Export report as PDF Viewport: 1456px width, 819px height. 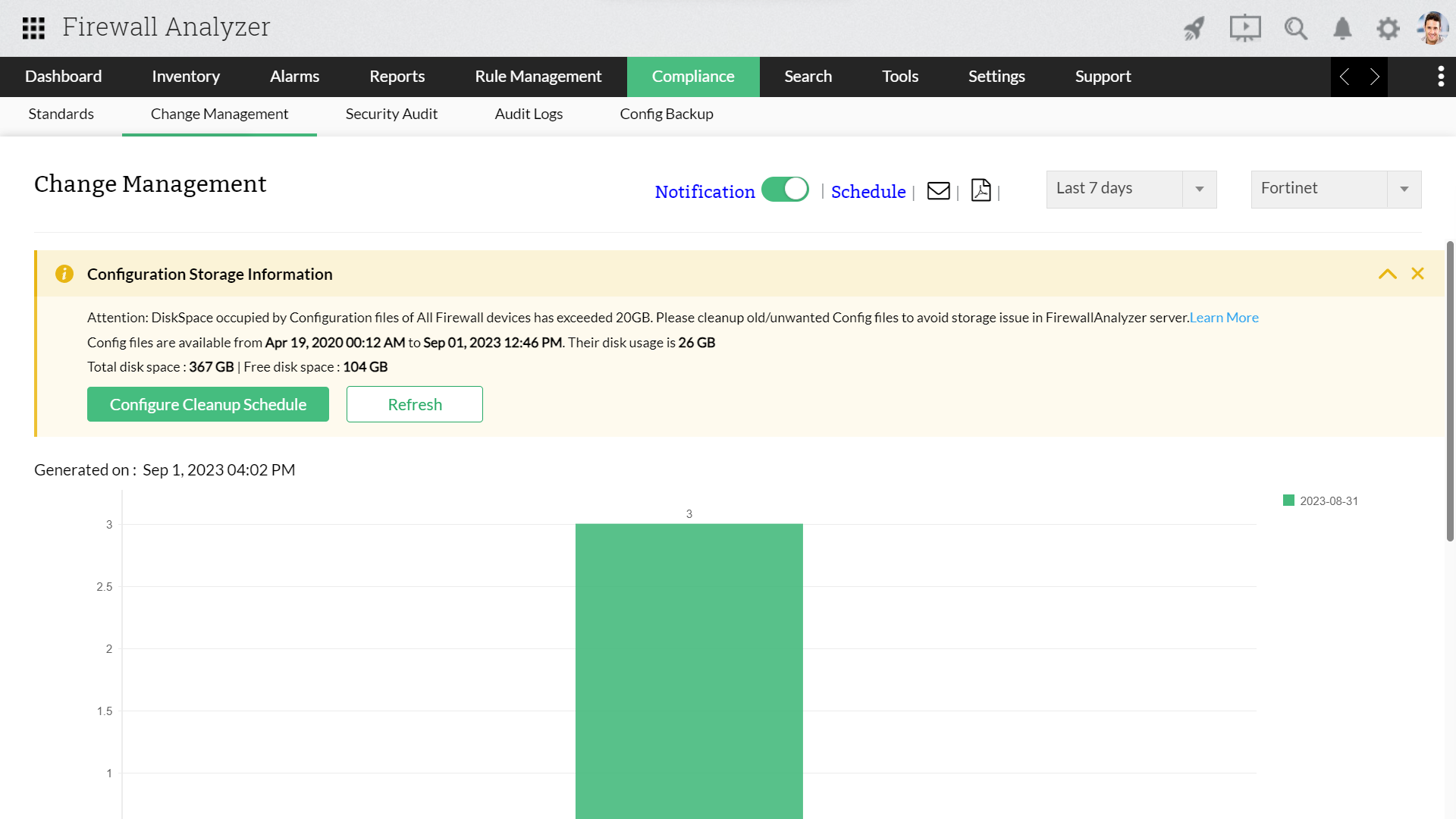click(x=981, y=191)
